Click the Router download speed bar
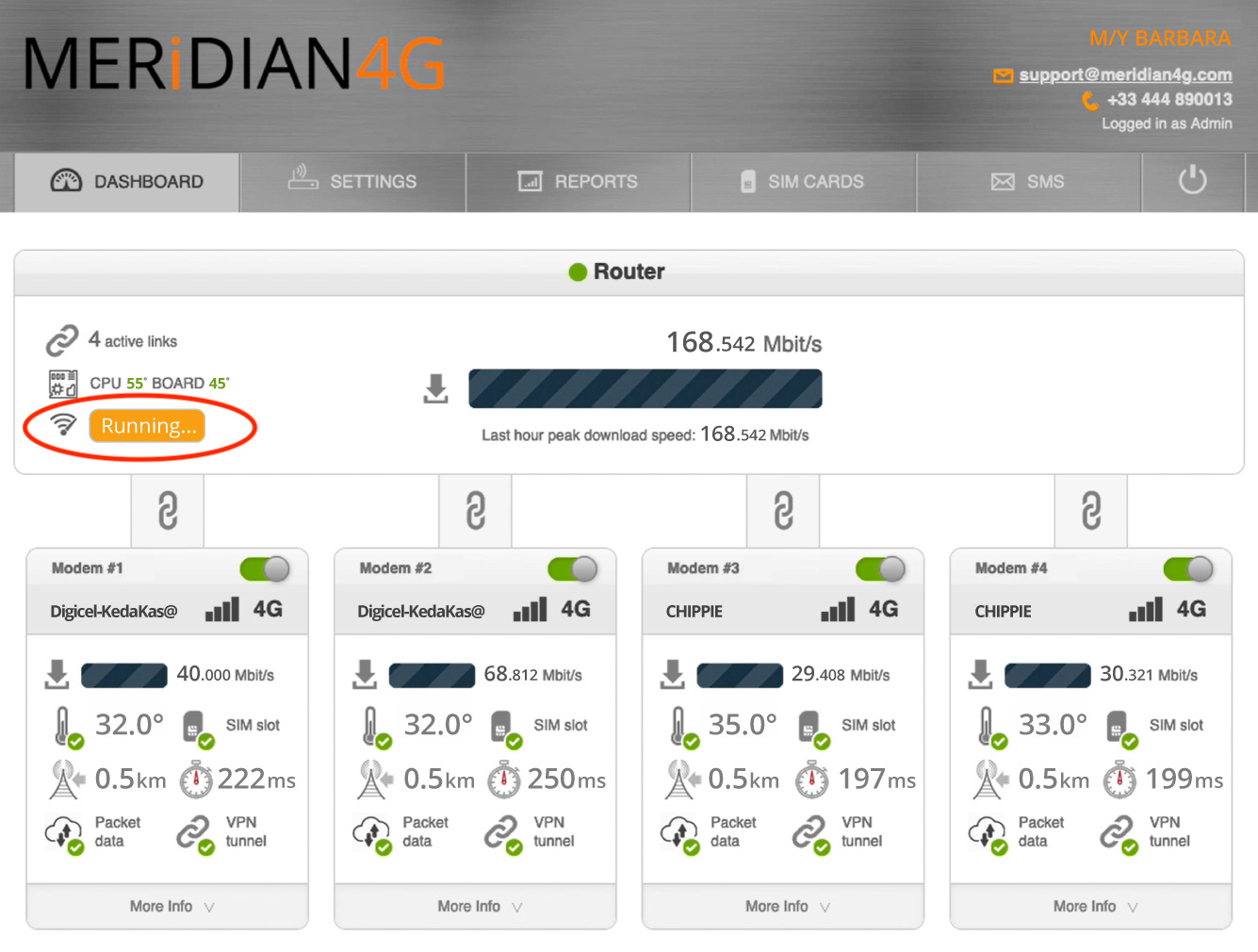The width and height of the screenshot is (1258, 952). click(645, 388)
